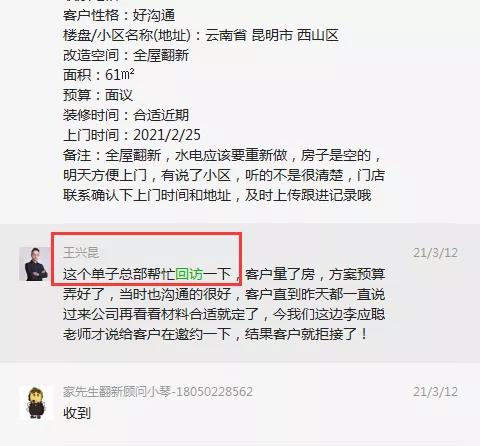
Task: Click the 21/3/12 timestamp next to 收到
Action: 435,392
